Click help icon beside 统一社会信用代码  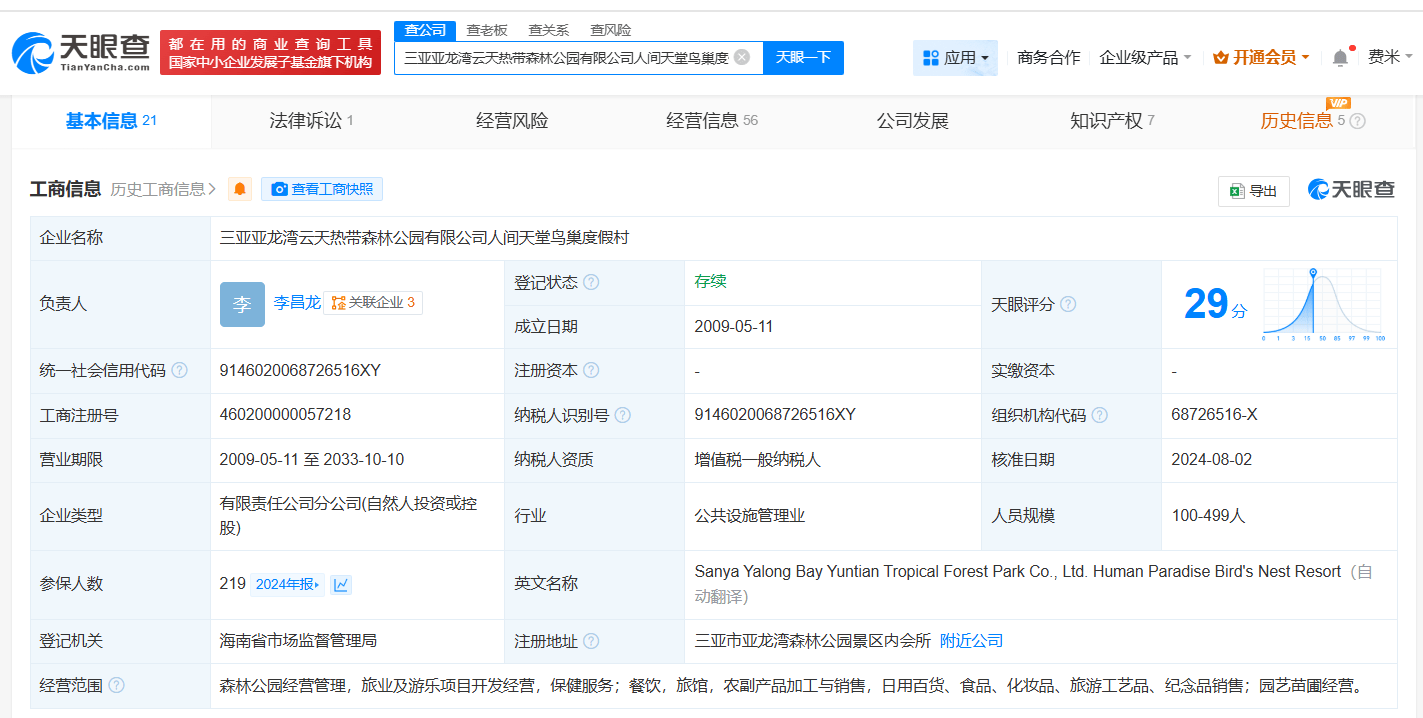(179, 371)
